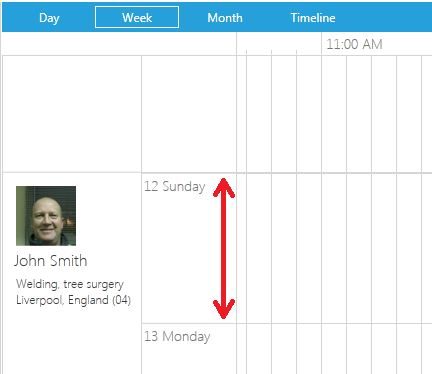Screen dimensions: 432x374
Task: Switch to the Day view tab
Action: pyautogui.click(x=49, y=18)
